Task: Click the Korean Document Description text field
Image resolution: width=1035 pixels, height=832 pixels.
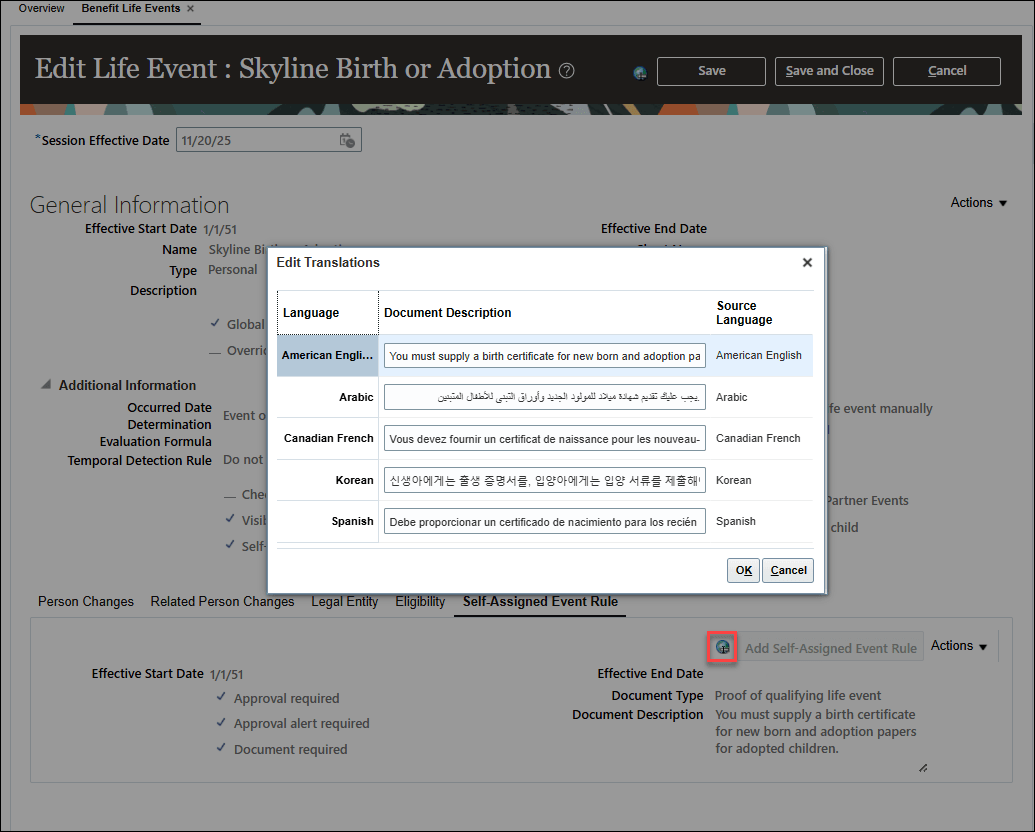Action: pyautogui.click(x=544, y=480)
